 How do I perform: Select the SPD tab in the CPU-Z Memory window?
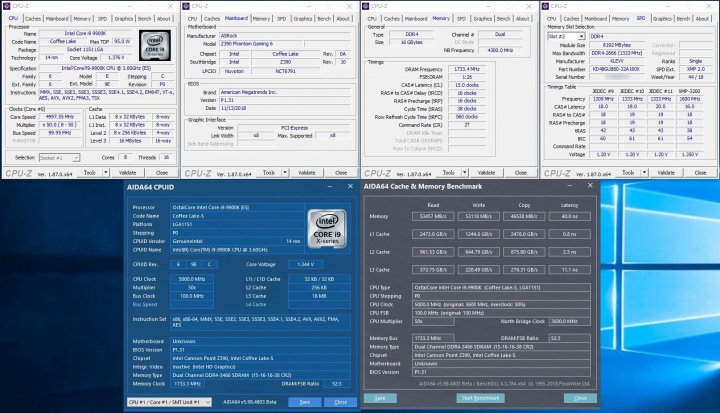(x=461, y=19)
